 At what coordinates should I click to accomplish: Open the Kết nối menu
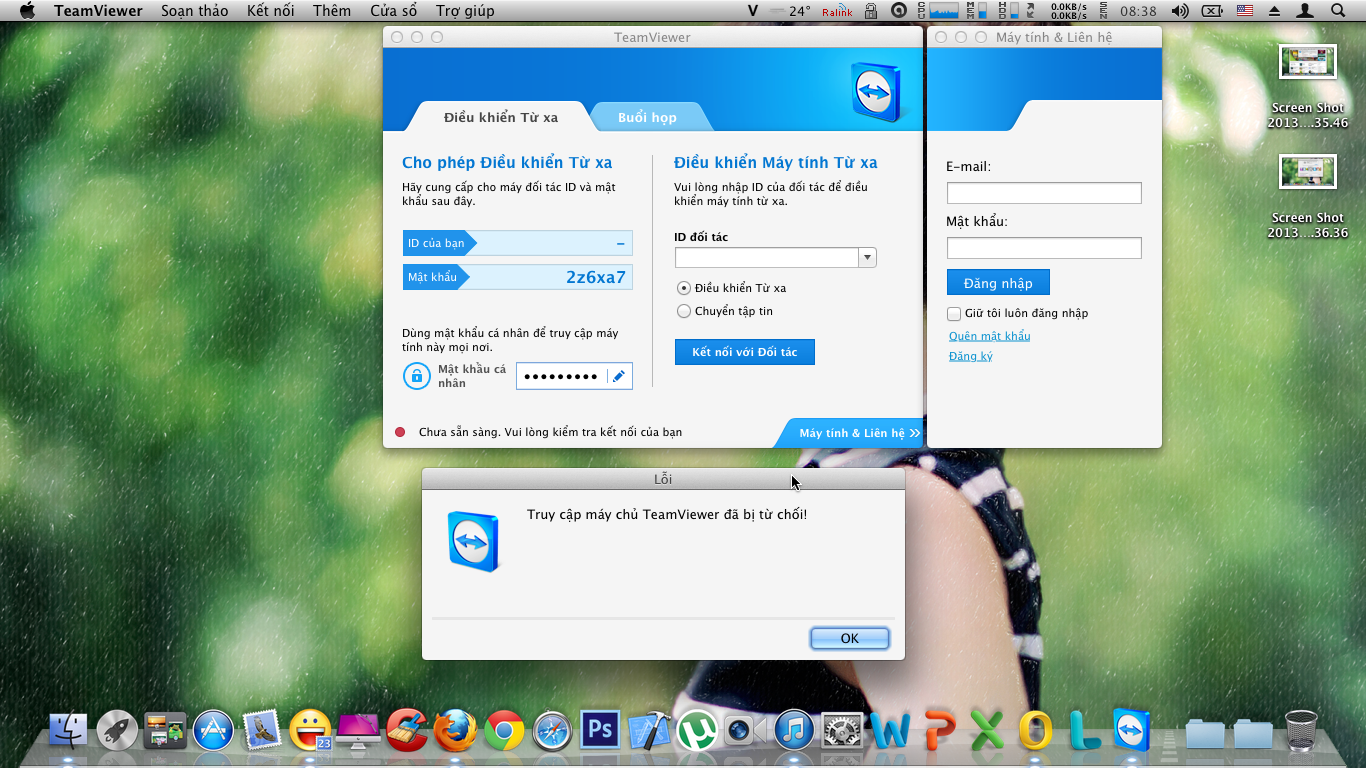270,11
